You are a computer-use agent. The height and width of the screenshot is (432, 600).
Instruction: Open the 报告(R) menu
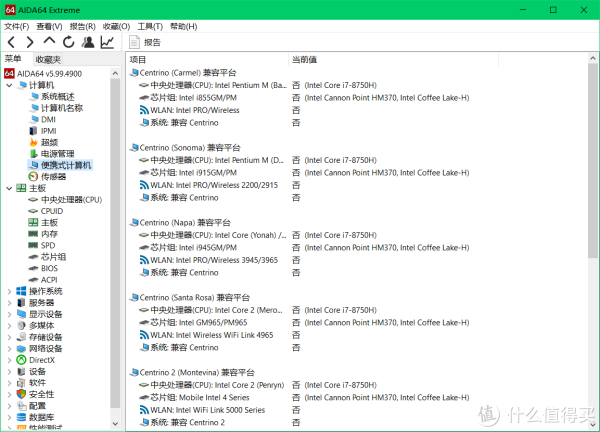point(82,26)
